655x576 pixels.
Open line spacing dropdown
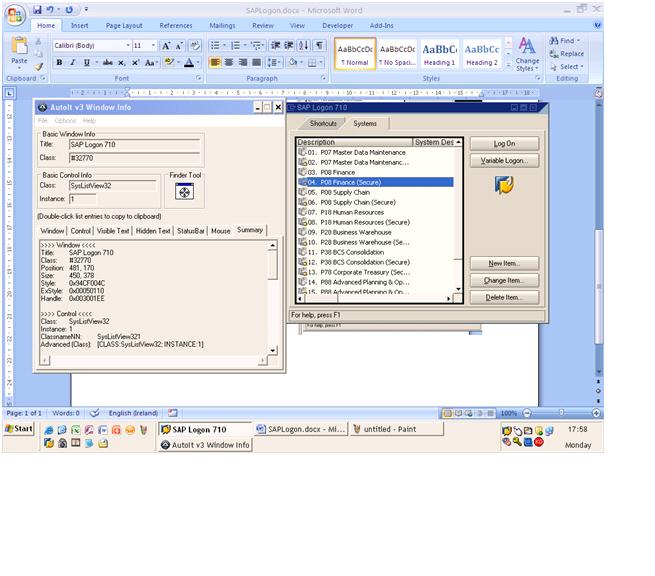(274, 63)
